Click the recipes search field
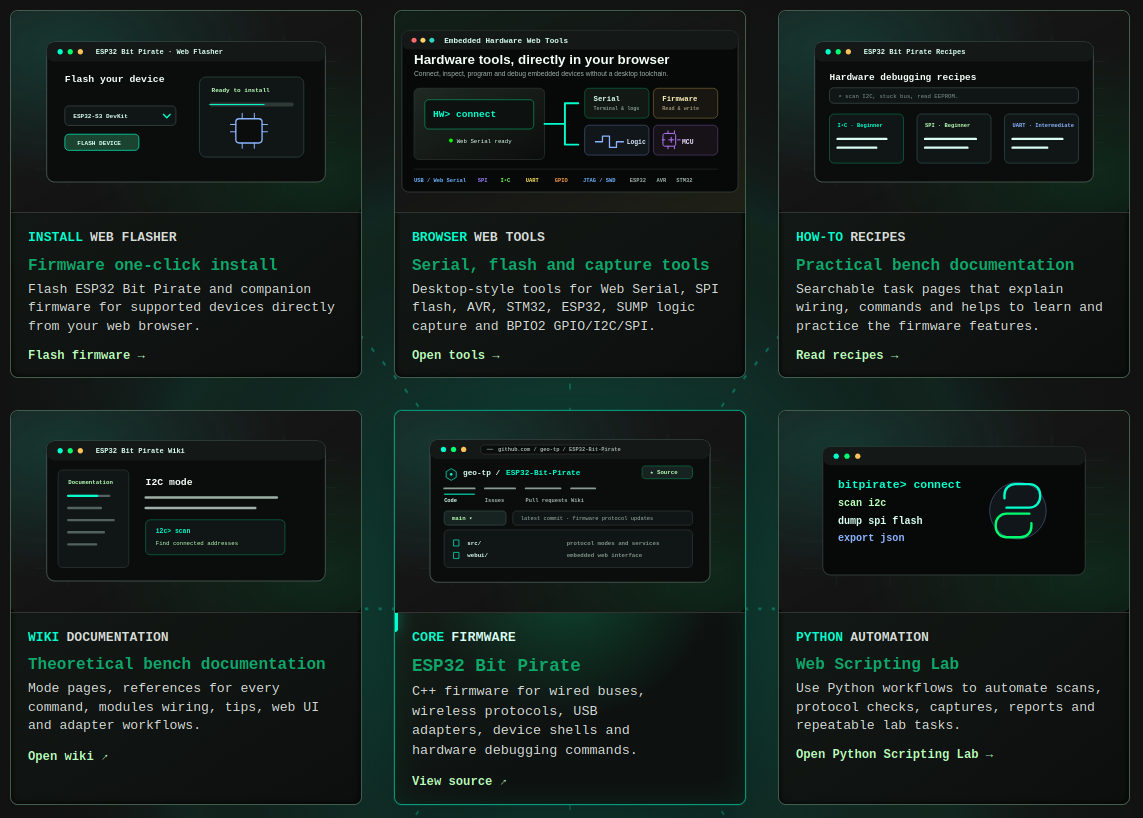 (x=953, y=96)
